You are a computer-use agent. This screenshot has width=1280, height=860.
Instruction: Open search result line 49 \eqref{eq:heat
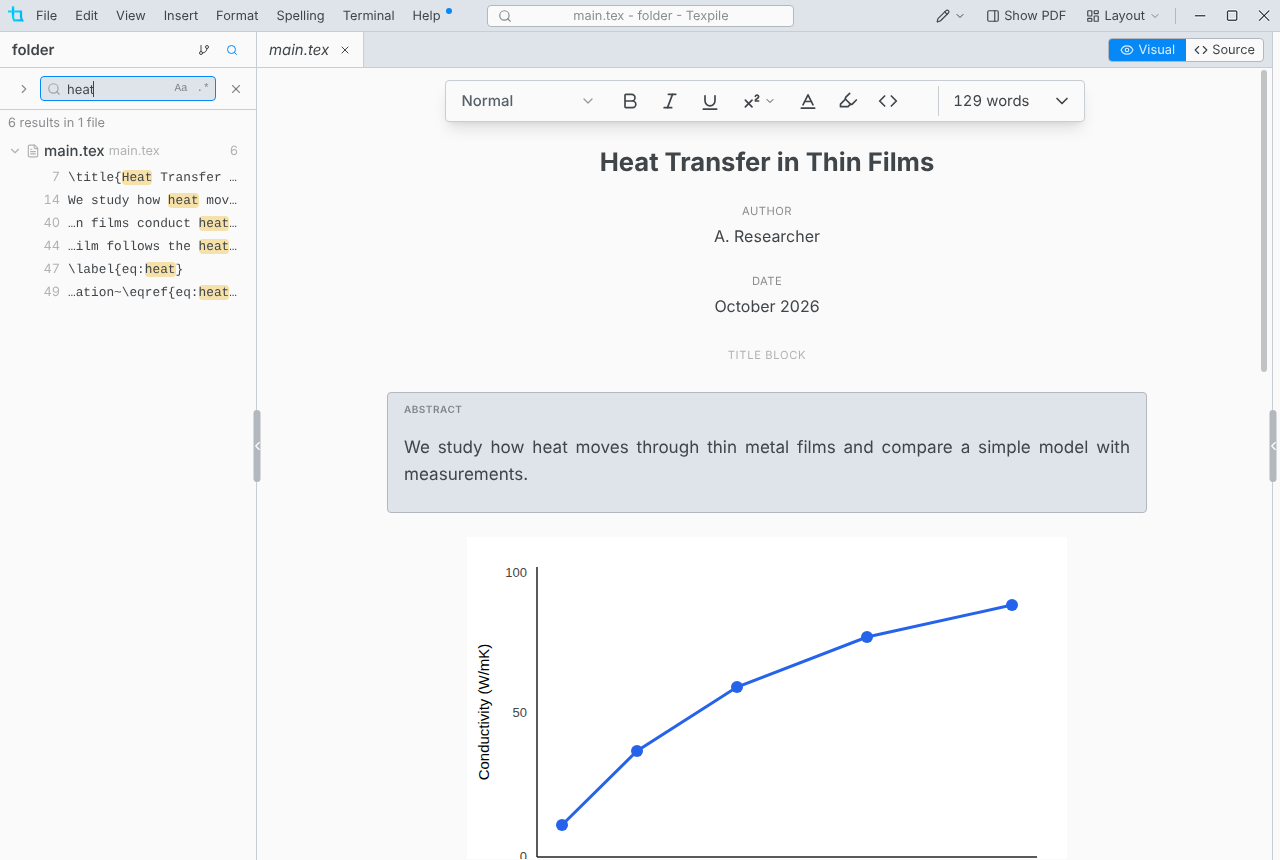click(x=128, y=292)
